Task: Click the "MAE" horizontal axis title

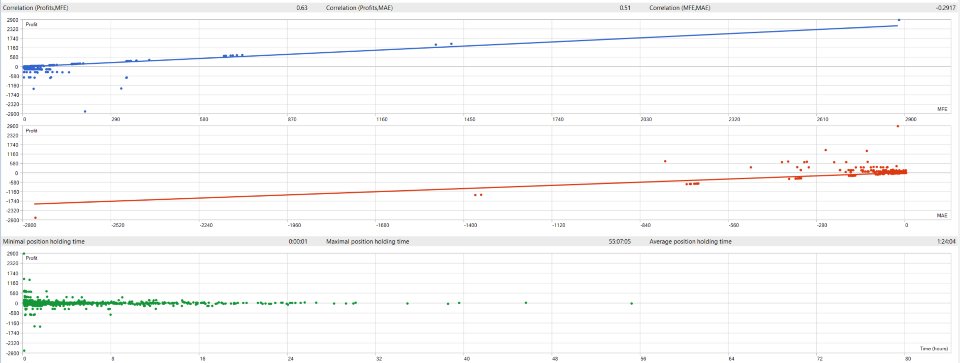Action: 942,215
